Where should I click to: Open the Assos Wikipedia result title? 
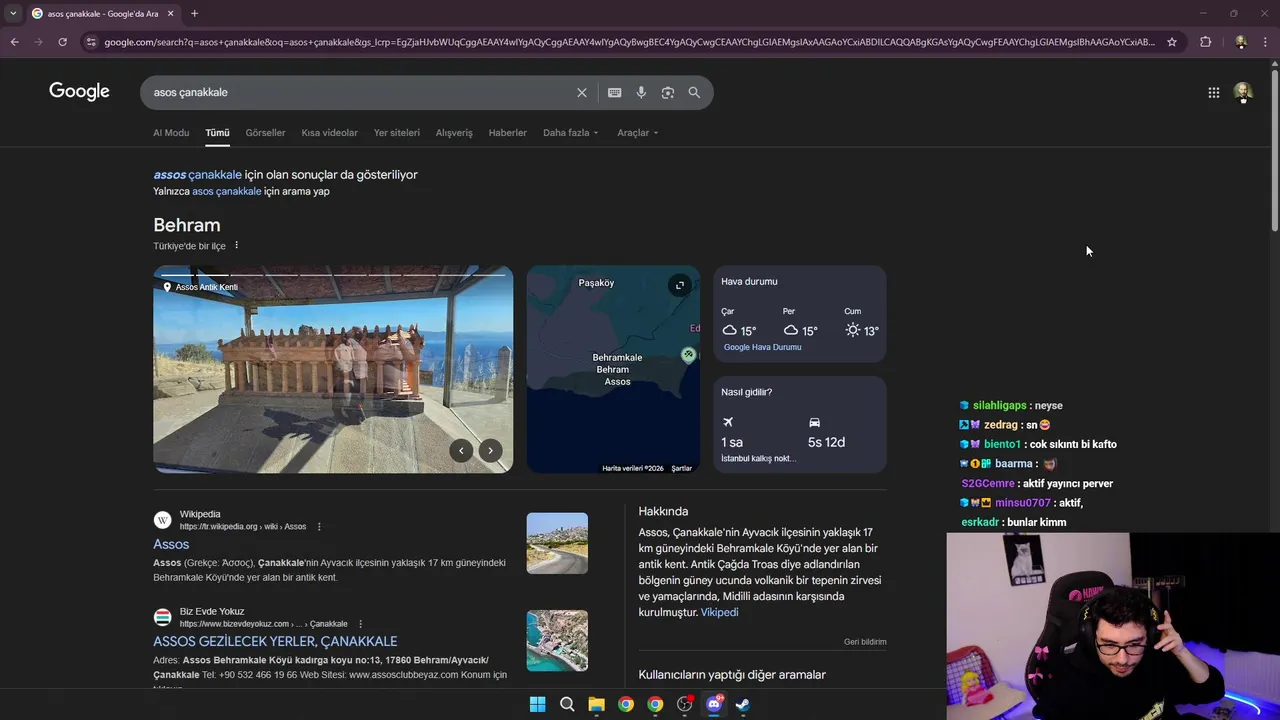(x=171, y=544)
